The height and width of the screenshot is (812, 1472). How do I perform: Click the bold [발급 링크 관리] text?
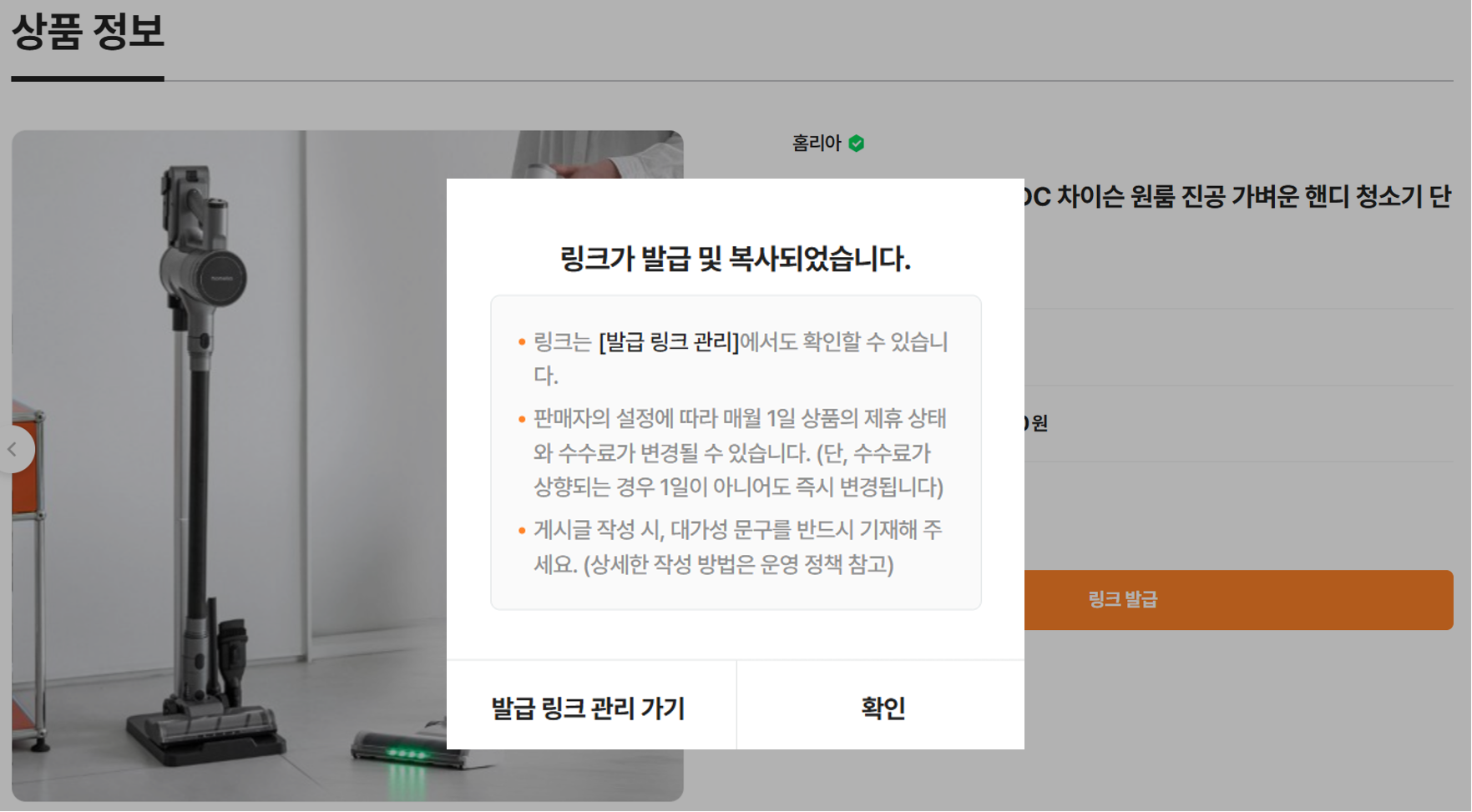[669, 342]
